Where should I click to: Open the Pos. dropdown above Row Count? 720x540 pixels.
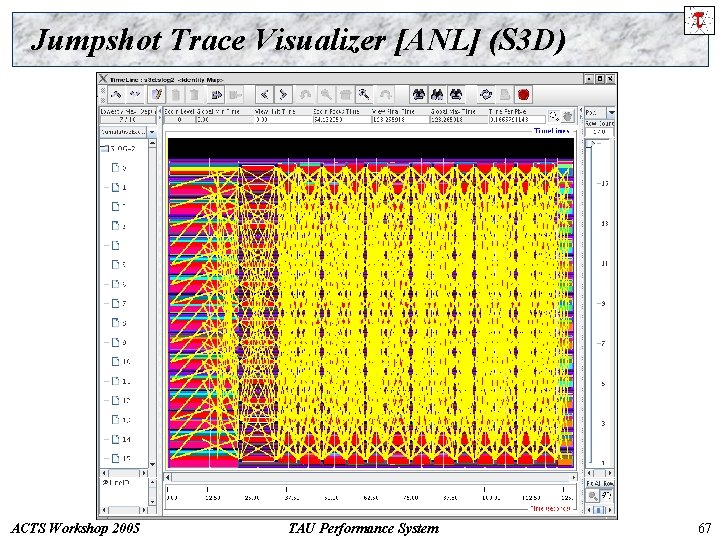click(611, 112)
